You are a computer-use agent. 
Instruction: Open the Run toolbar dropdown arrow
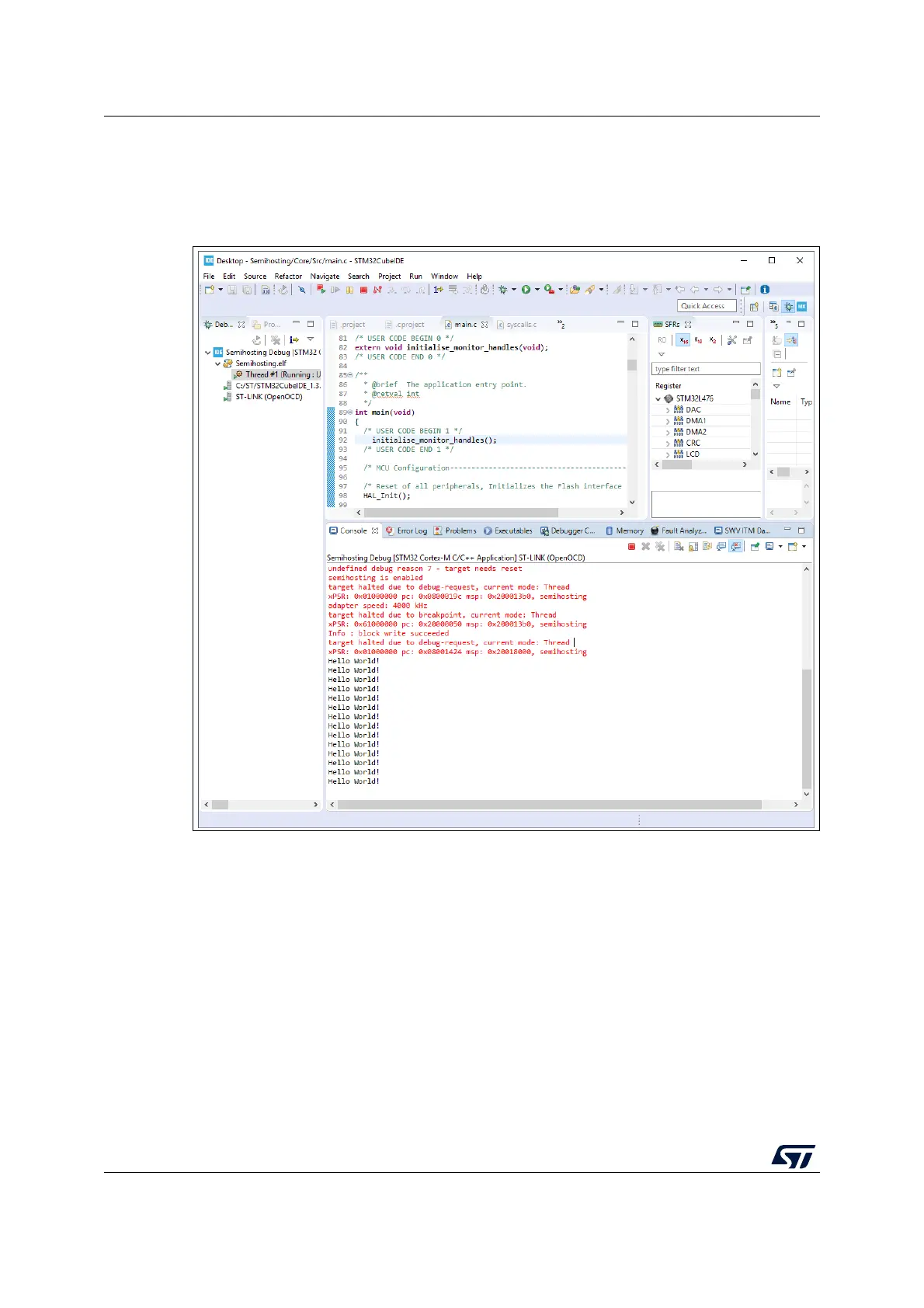[x=537, y=290]
